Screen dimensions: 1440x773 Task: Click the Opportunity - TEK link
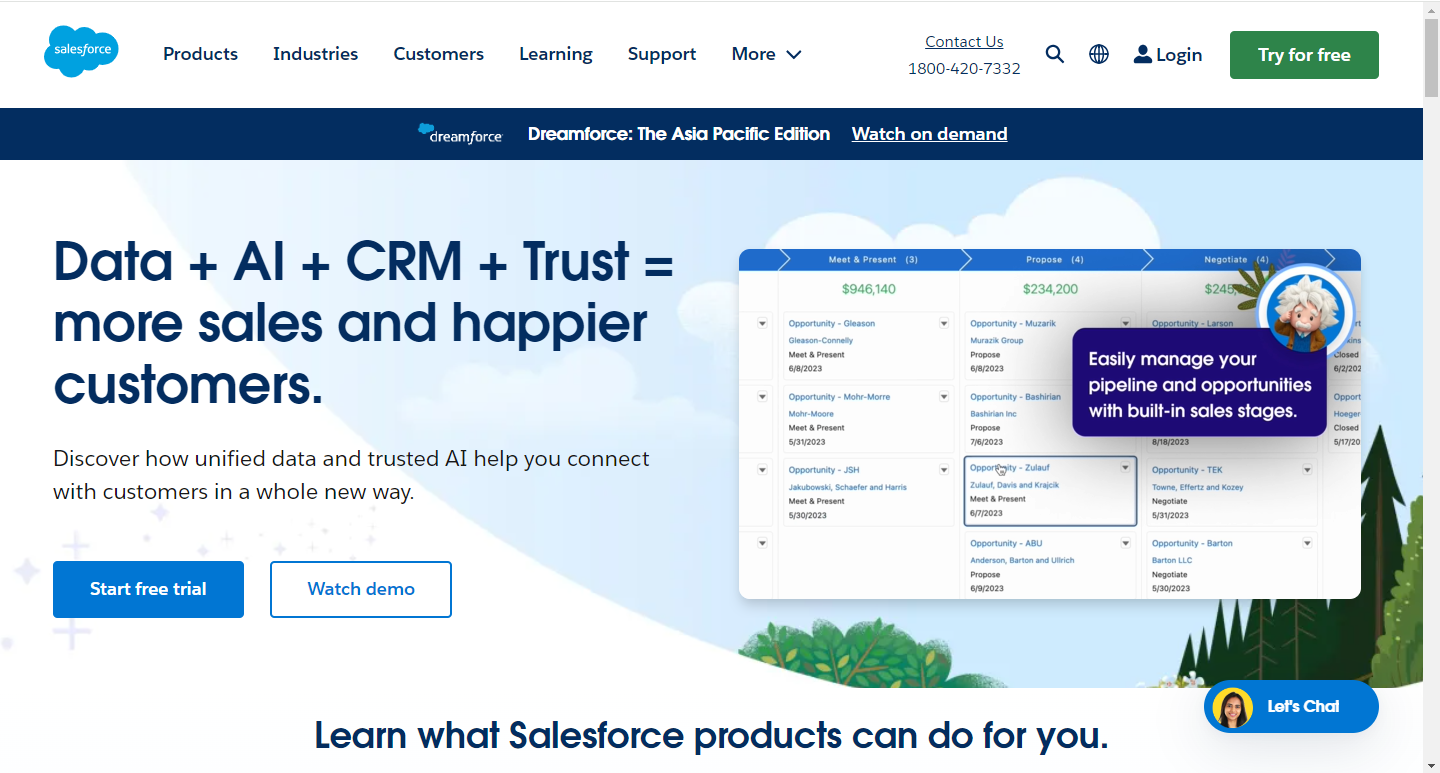pos(1187,470)
